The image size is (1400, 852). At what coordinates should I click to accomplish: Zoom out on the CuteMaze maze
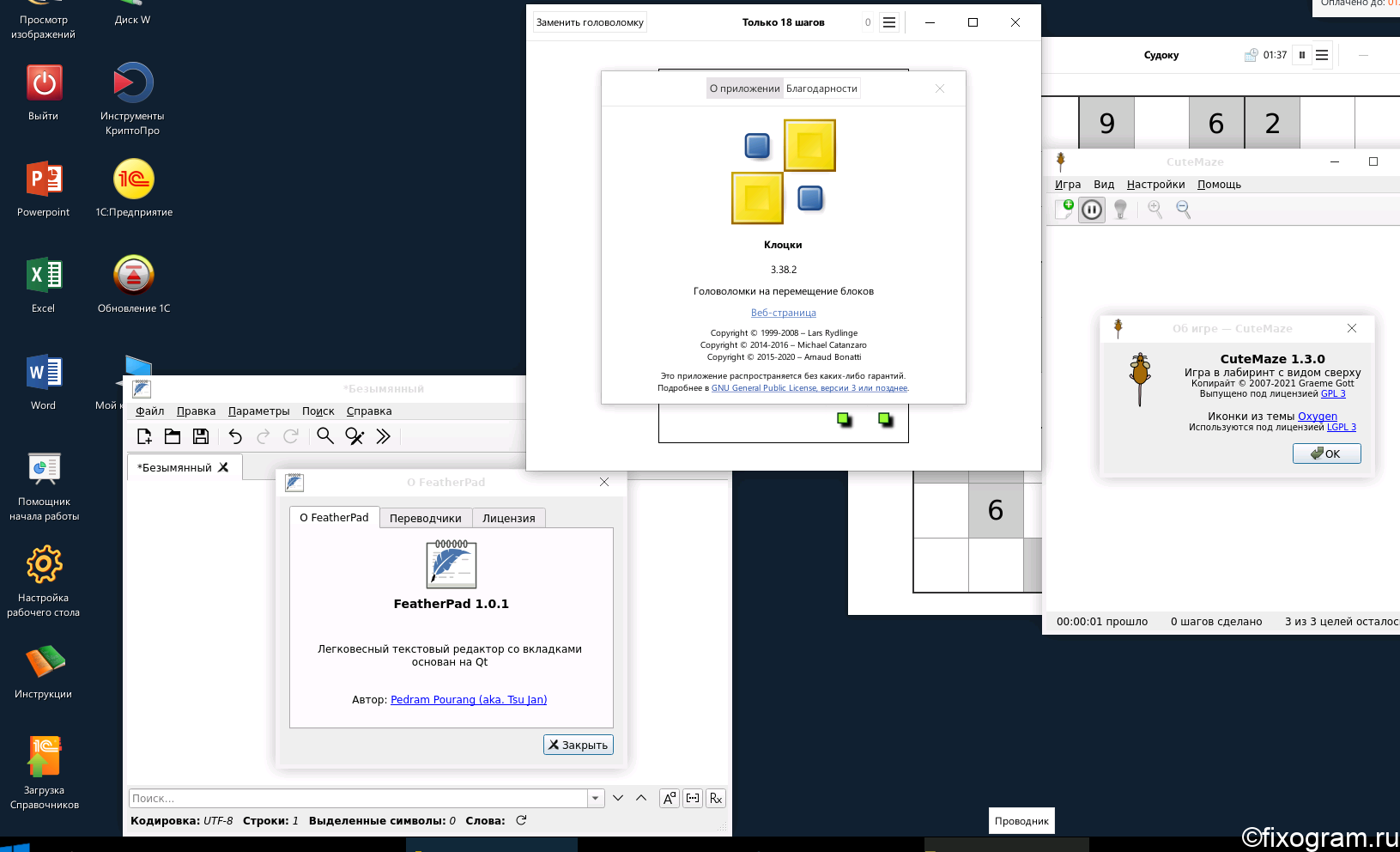tap(1184, 209)
